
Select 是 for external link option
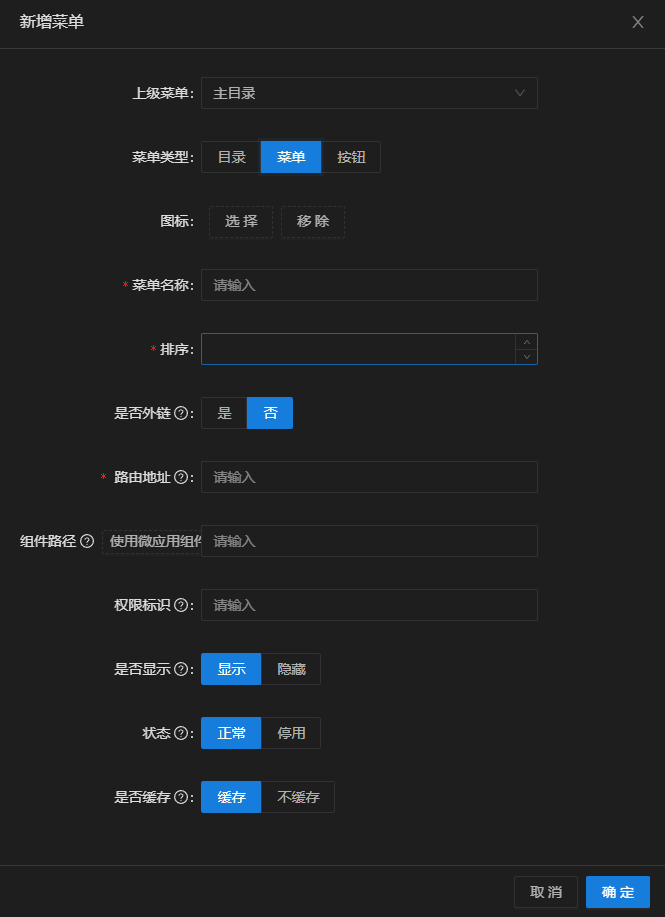point(225,413)
